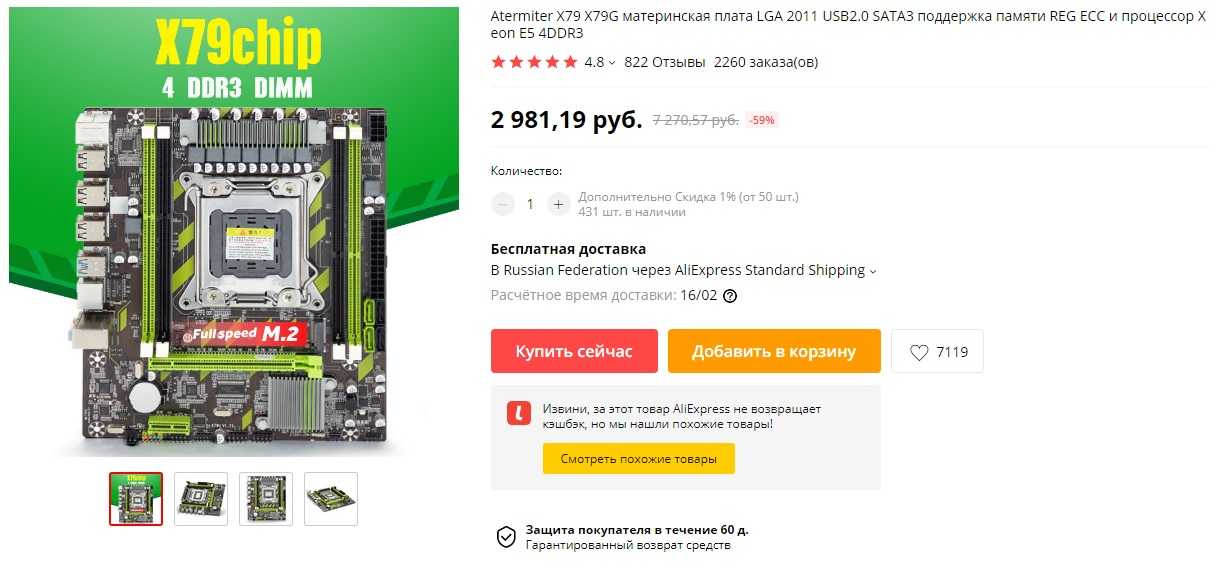Click the red cashback notice icon
Image resolution: width=1216 pixels, height=572 pixels.
point(519,412)
